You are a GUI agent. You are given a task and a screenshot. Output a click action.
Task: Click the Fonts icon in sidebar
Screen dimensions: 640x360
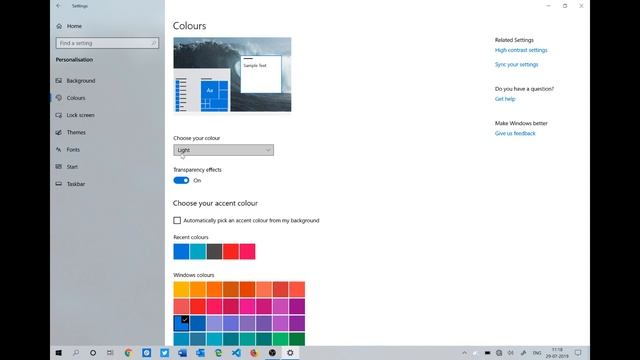click(59, 150)
